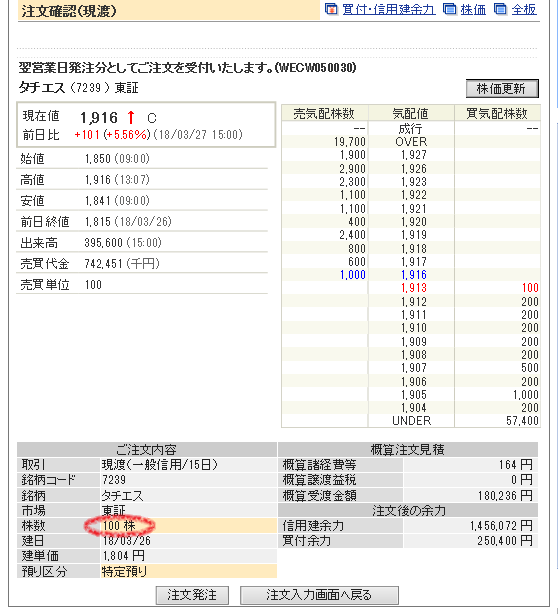Open the 株価 link
The height and width of the screenshot is (614, 558).
pos(473,9)
